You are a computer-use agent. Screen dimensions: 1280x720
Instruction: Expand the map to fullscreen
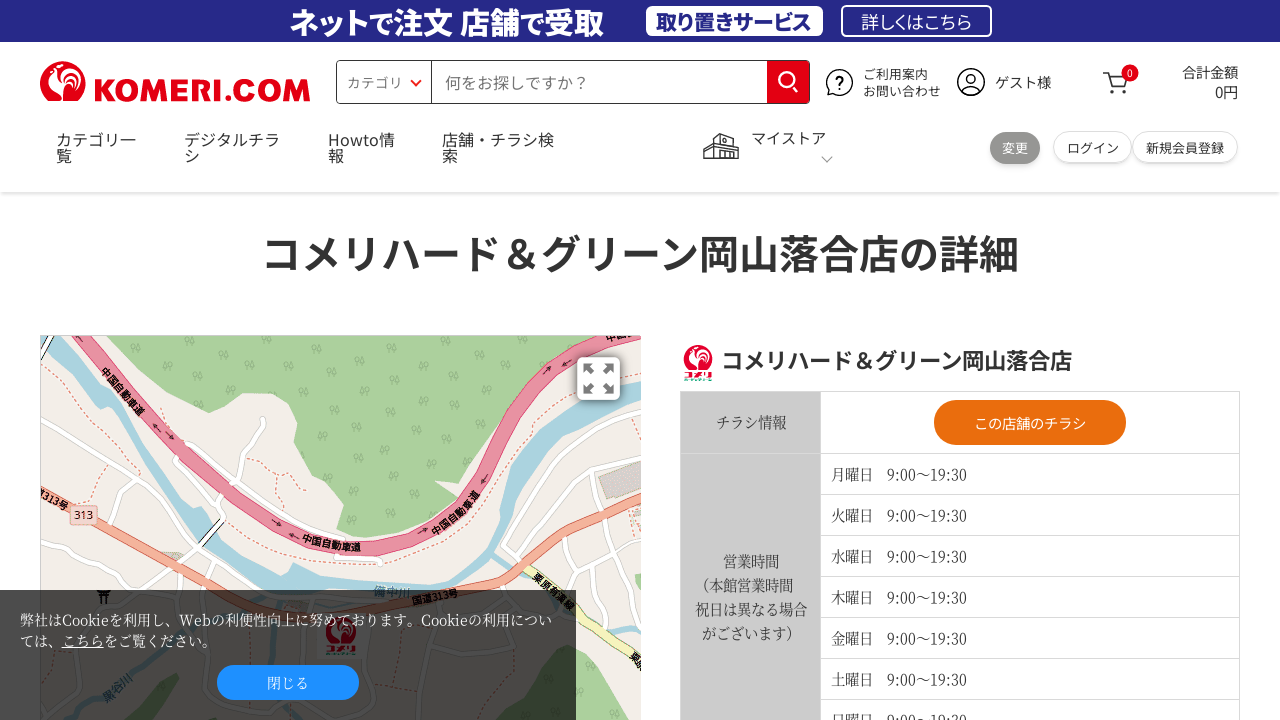click(x=598, y=379)
